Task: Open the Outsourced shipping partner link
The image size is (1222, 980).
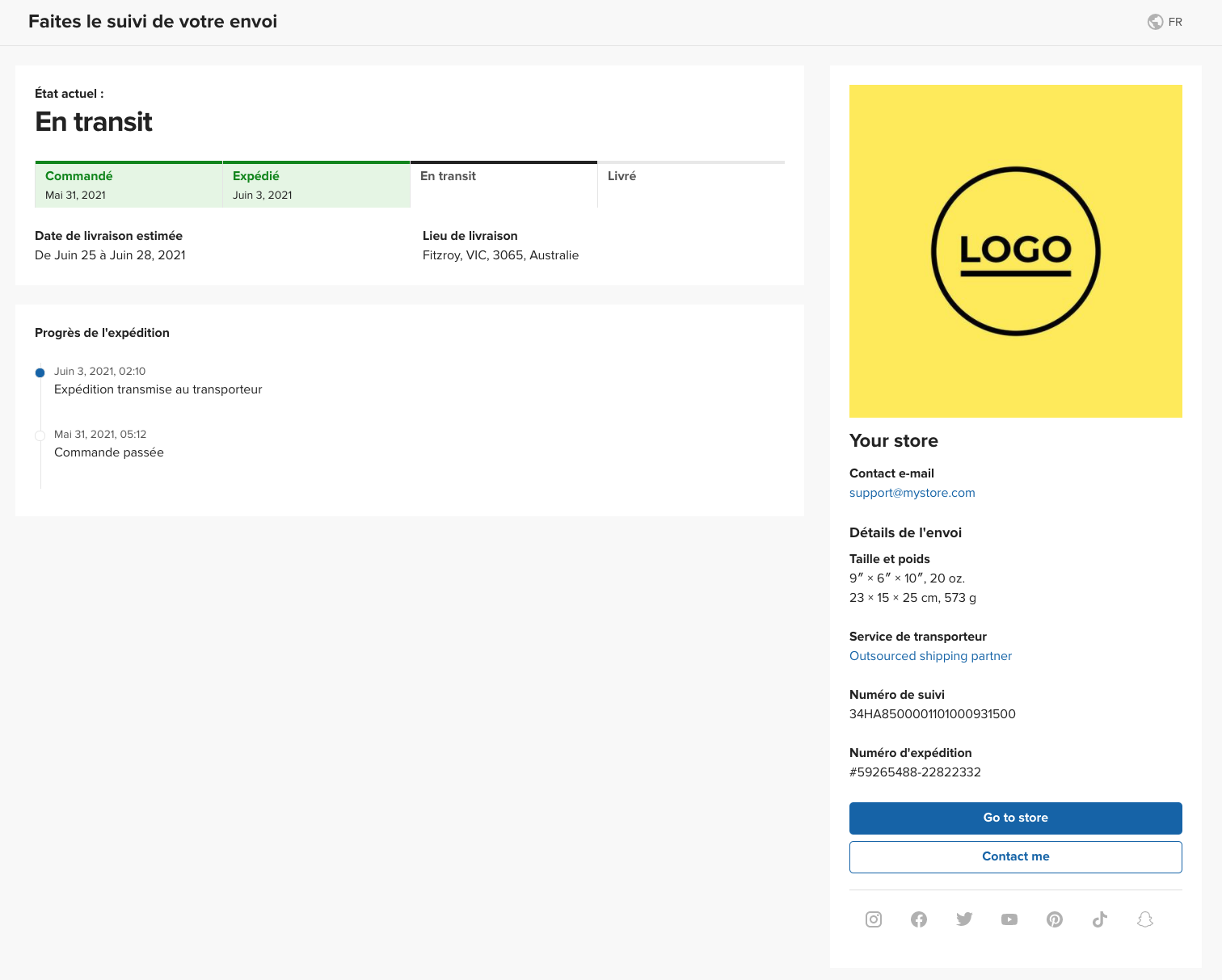Action: (930, 656)
